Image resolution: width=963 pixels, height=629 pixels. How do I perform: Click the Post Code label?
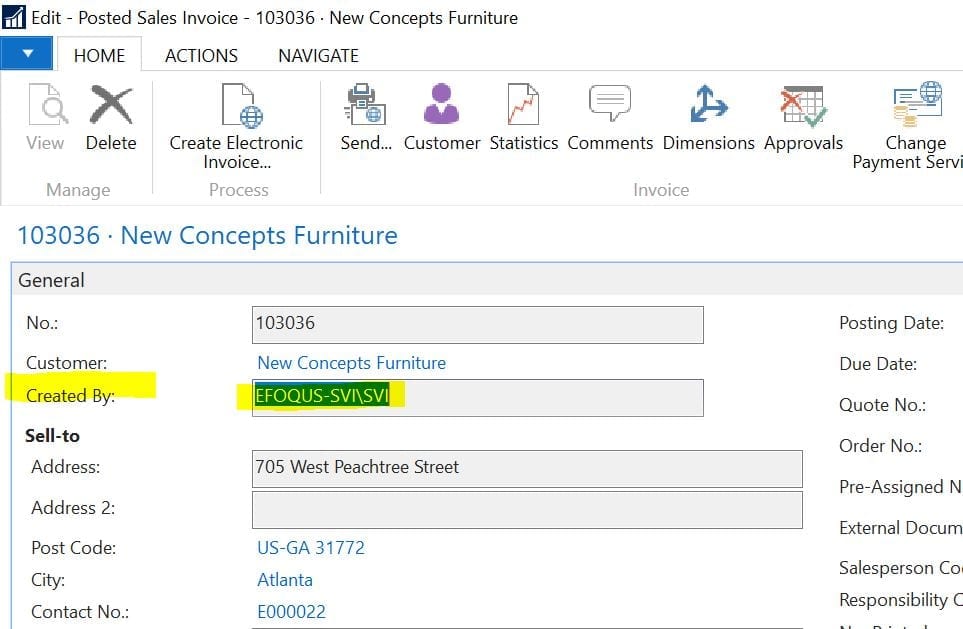(74, 548)
